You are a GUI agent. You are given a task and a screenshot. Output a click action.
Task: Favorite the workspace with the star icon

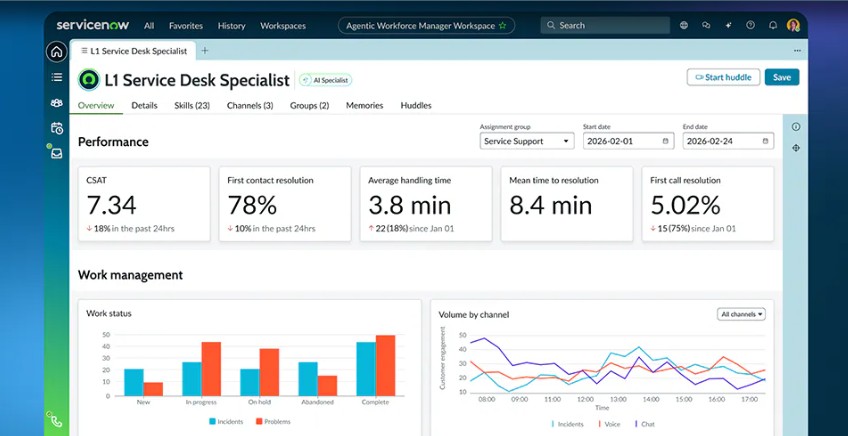tap(502, 25)
